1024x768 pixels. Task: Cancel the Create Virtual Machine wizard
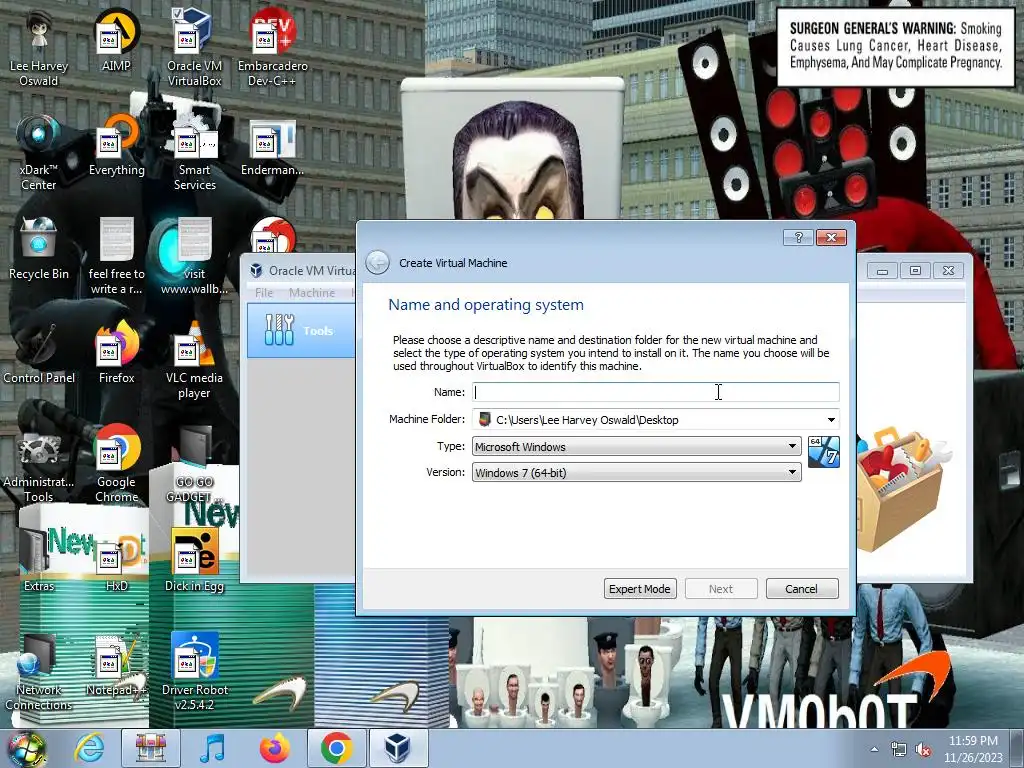pos(801,589)
